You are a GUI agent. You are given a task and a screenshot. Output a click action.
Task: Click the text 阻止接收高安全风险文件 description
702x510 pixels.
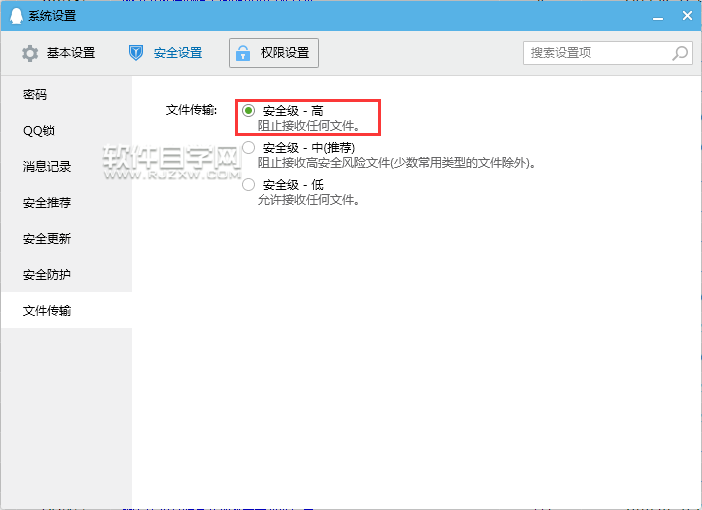pyautogui.click(x=397, y=163)
